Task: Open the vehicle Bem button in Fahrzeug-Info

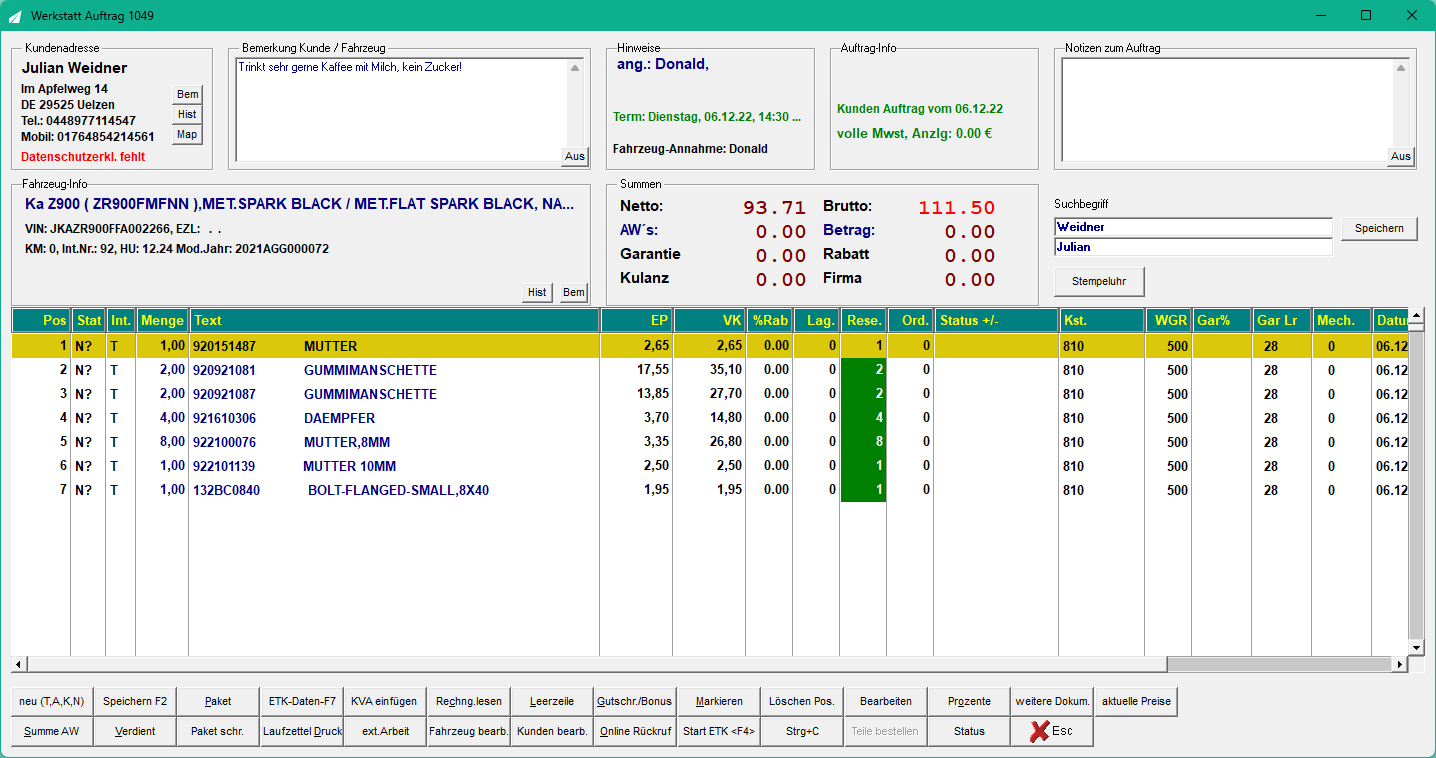Action: click(x=573, y=292)
